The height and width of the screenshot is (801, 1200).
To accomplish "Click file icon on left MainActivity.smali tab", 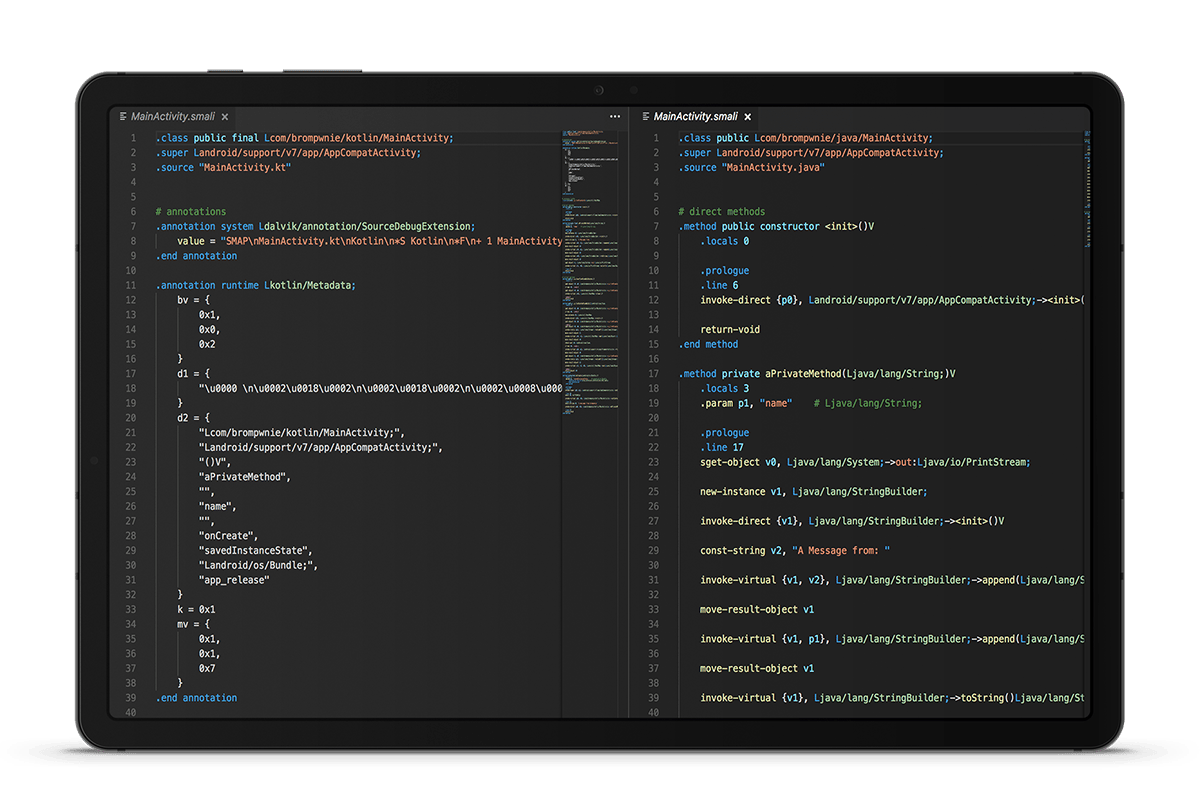I will pos(123,117).
